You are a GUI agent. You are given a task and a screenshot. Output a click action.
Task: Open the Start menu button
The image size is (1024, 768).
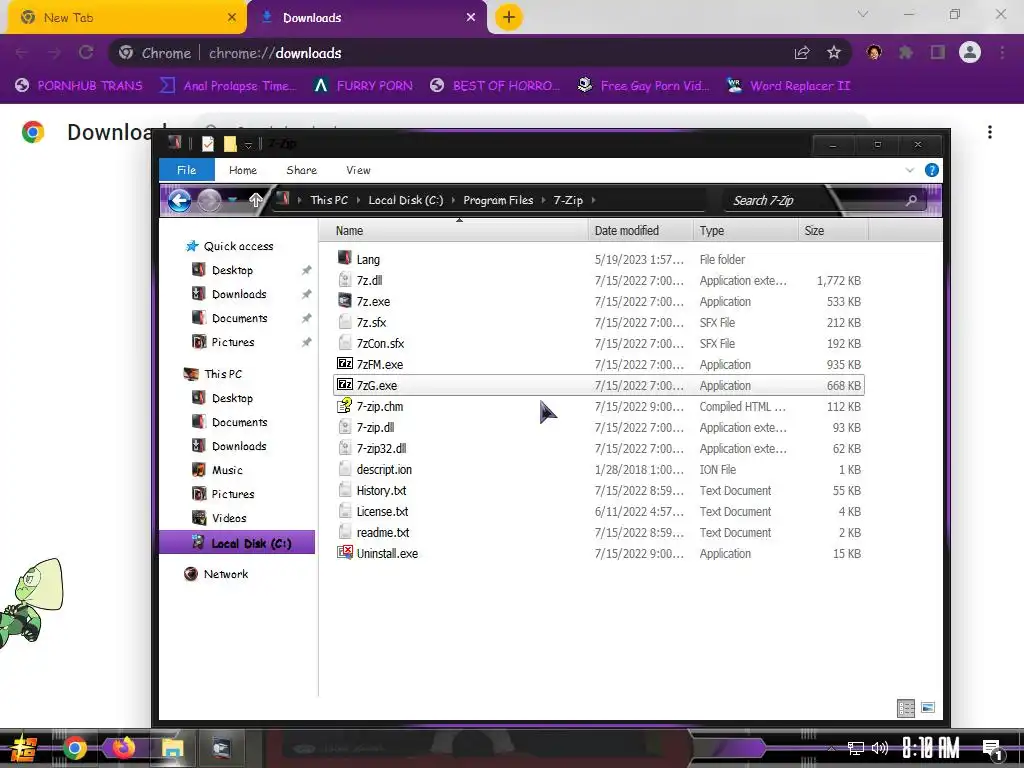(x=23, y=748)
